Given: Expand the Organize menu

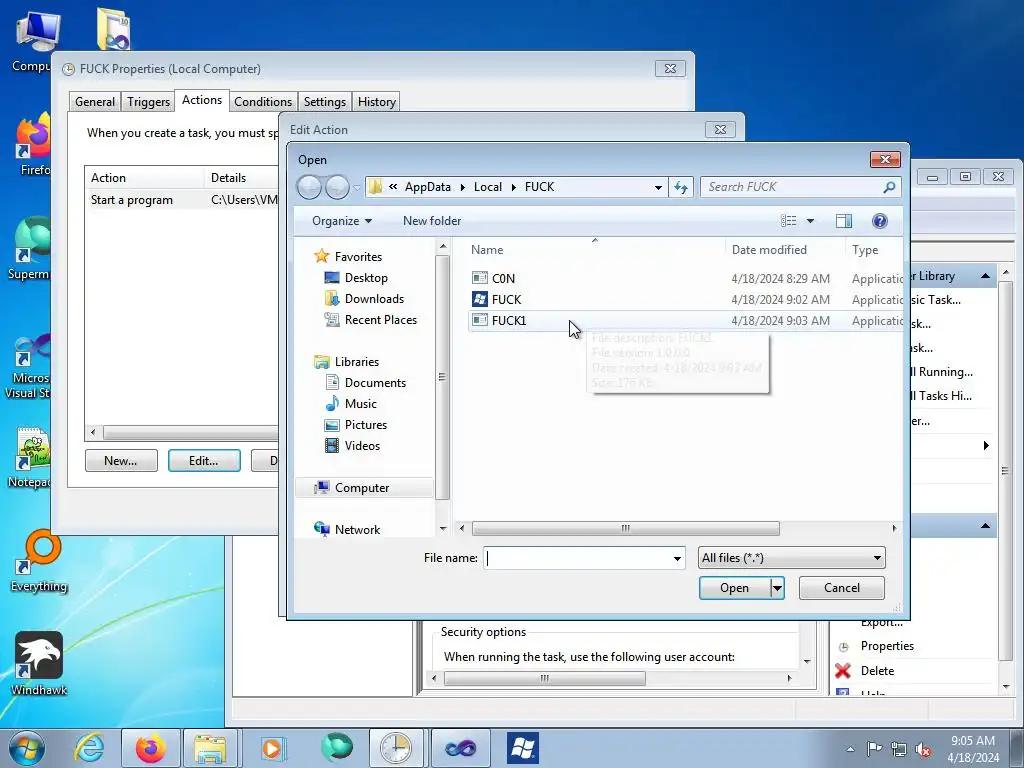Looking at the screenshot, I should 342,221.
